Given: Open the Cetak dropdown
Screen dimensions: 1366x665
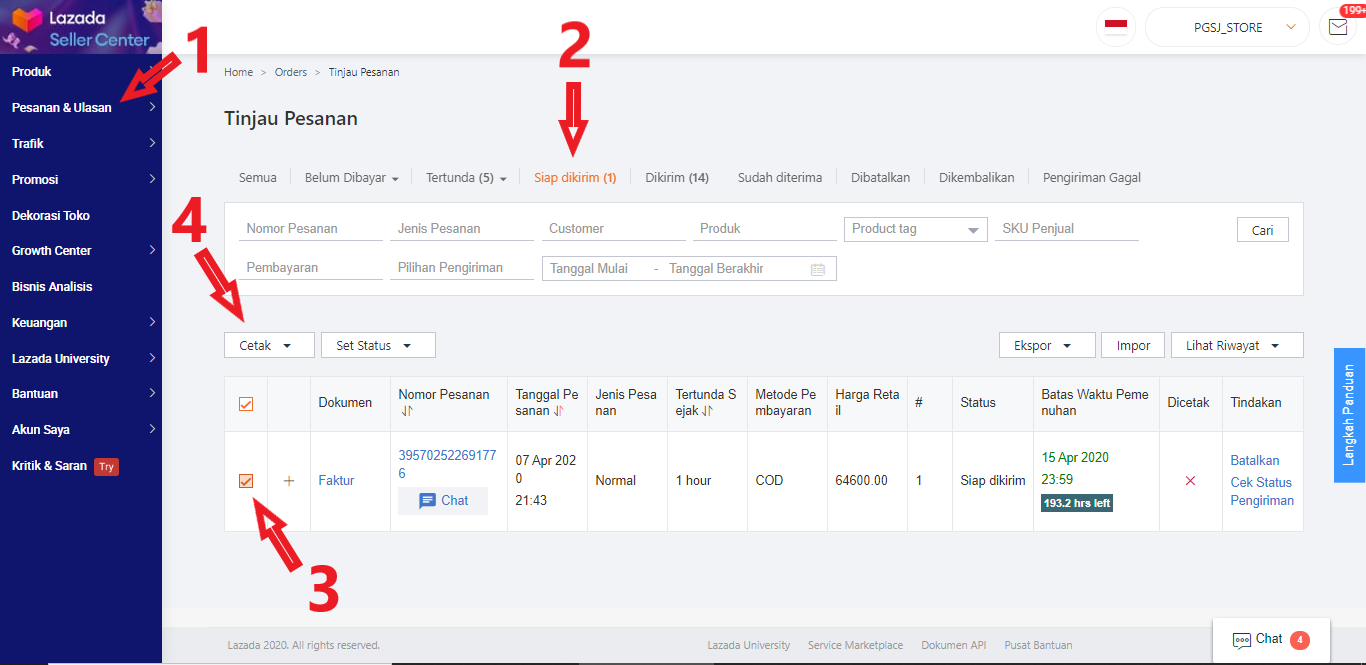Looking at the screenshot, I should click(269, 345).
